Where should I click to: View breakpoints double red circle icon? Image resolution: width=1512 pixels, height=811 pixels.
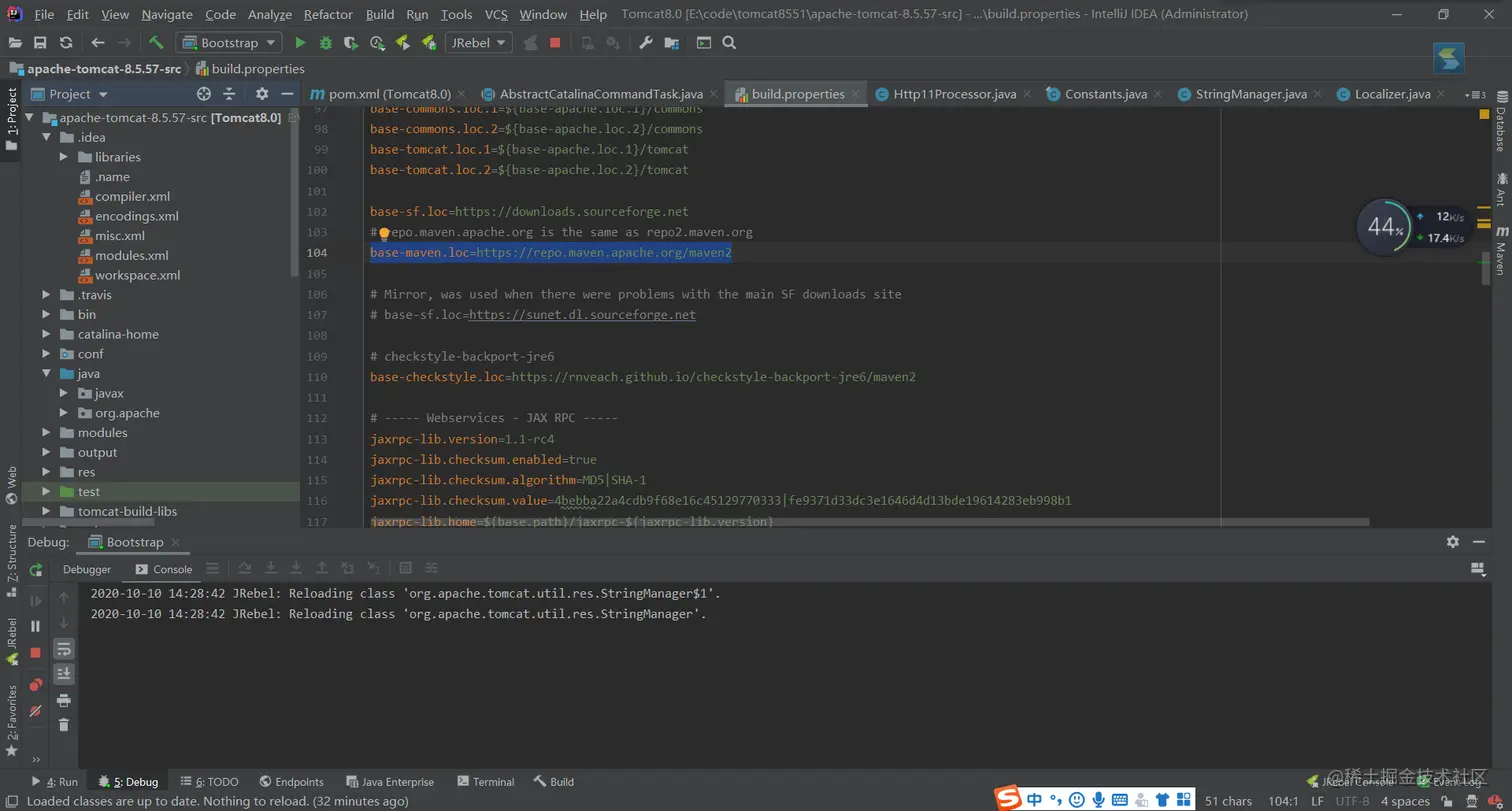pos(36,685)
